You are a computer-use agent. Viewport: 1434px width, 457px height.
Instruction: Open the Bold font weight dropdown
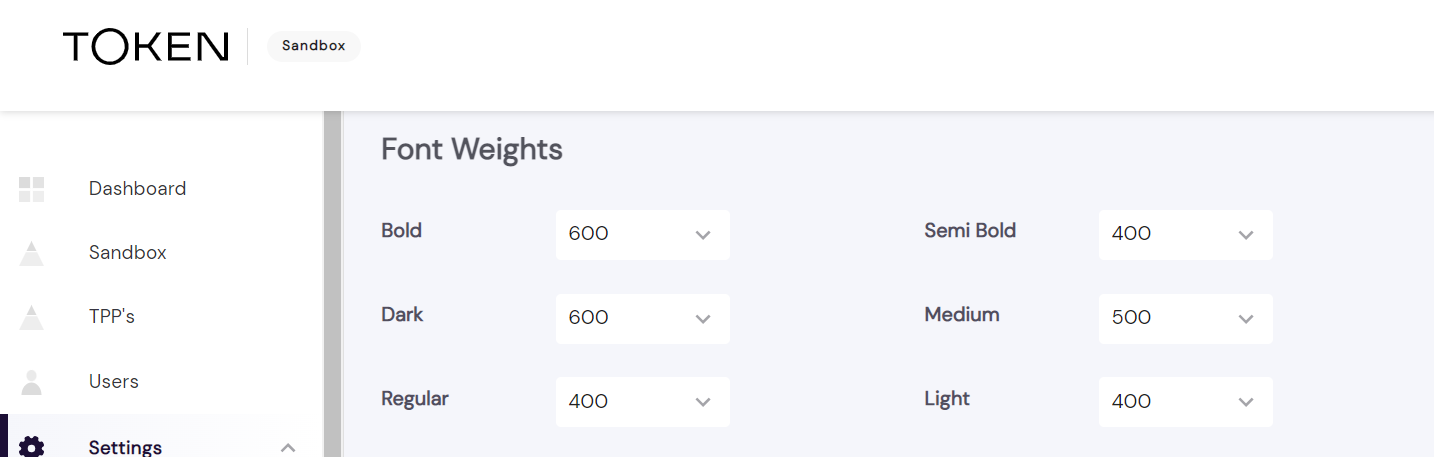[642, 234]
